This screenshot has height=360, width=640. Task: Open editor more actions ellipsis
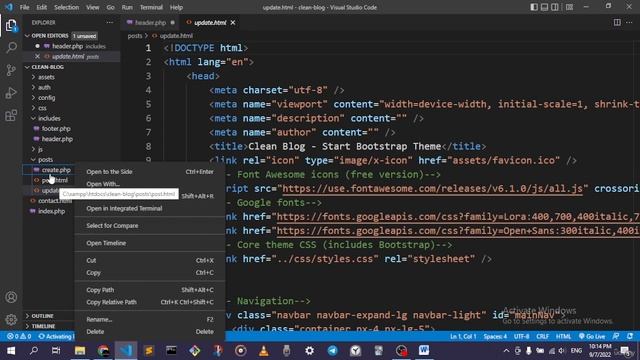coord(629,22)
